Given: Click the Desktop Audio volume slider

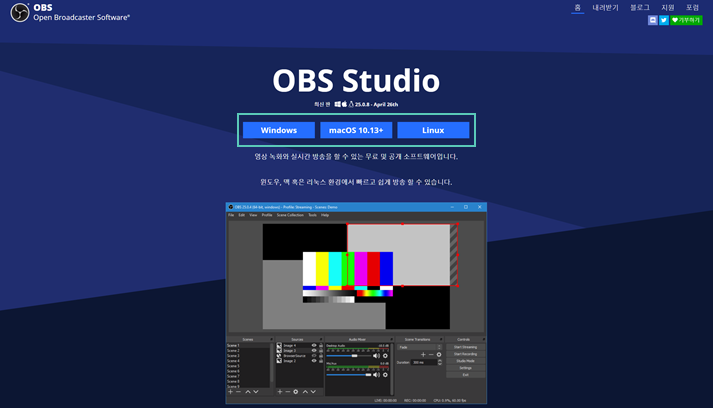Looking at the screenshot, I should pyautogui.click(x=349, y=356).
